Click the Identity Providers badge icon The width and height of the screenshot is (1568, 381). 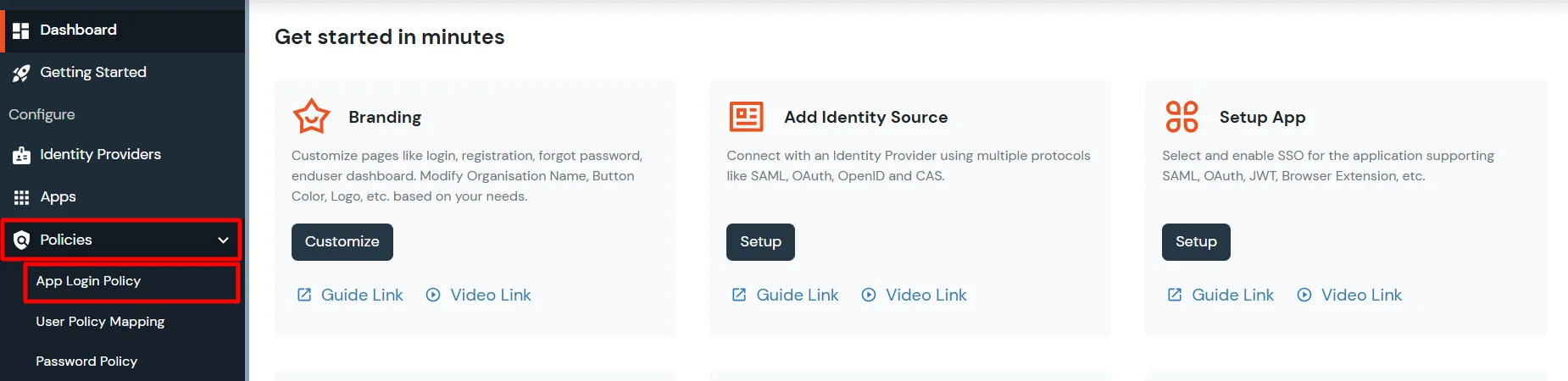point(21,155)
